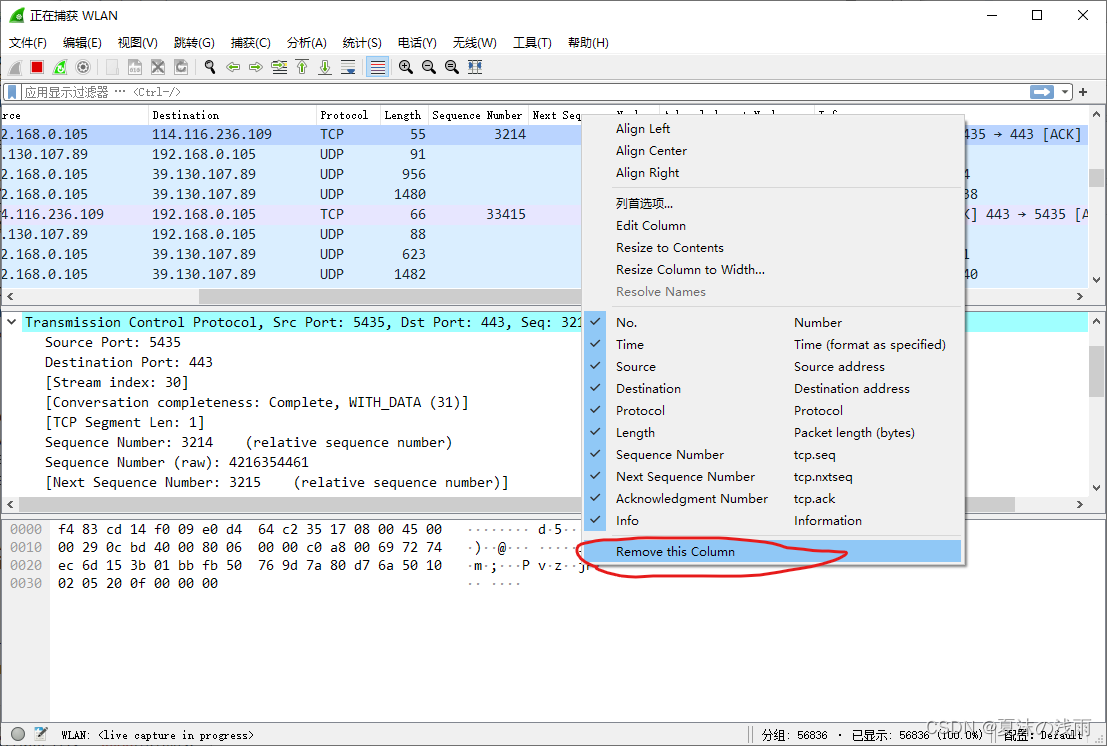Collapse the Transmission Control Protocol tree node
Viewport: 1107px width, 746px height.
tap(11, 322)
